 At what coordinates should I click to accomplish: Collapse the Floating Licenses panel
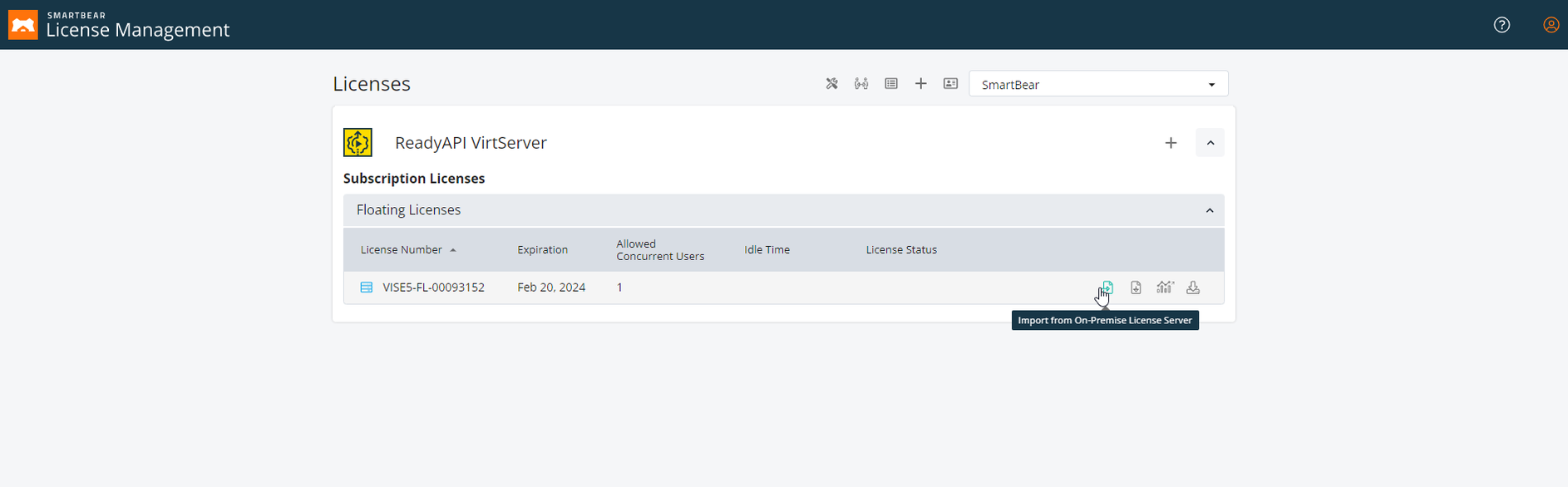click(x=1210, y=210)
